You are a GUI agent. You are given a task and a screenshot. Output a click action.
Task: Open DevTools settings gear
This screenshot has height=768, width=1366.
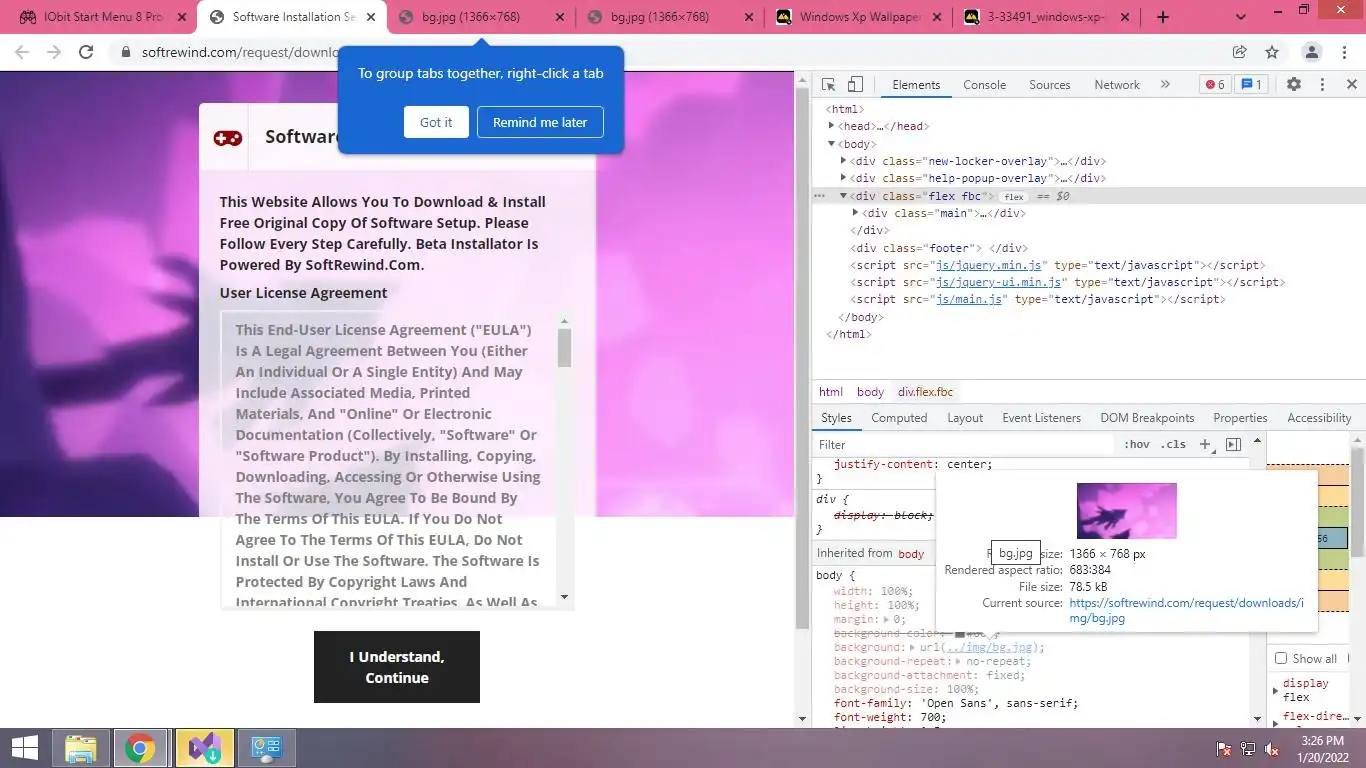pos(1294,85)
